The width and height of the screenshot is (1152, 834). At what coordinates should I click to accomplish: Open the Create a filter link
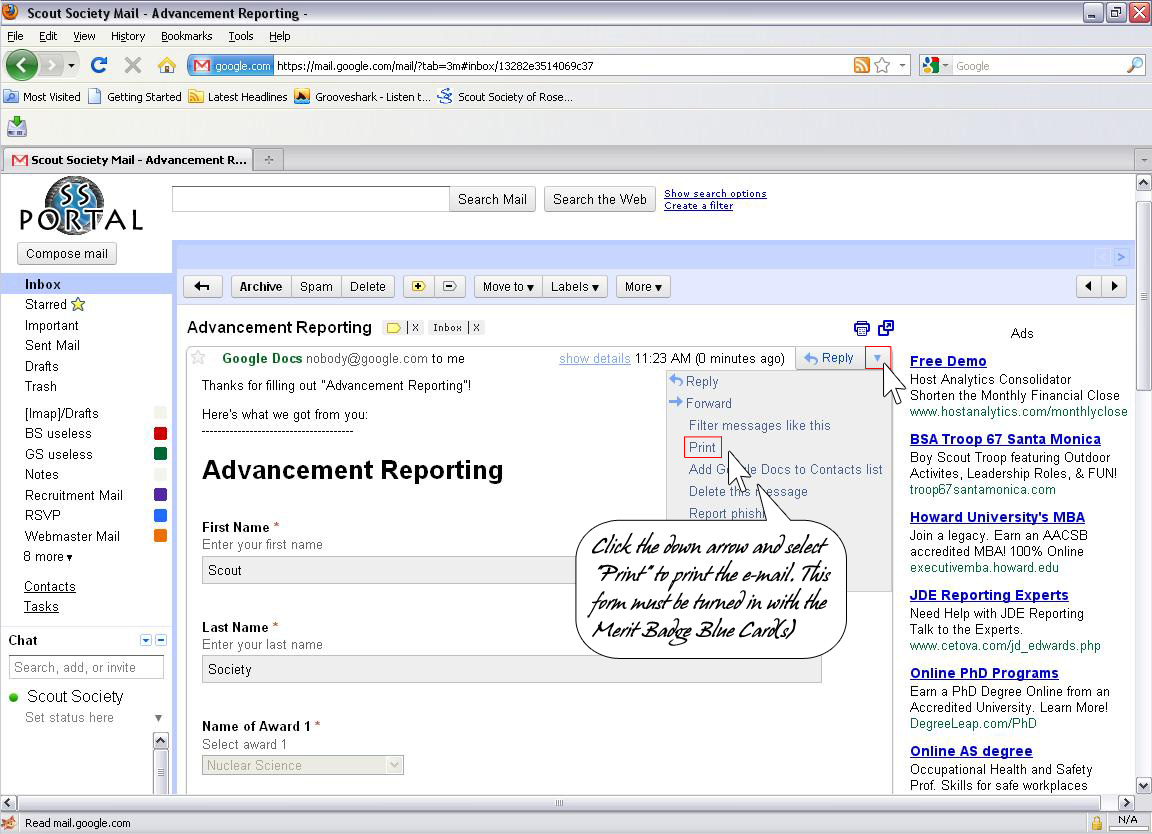coord(698,206)
